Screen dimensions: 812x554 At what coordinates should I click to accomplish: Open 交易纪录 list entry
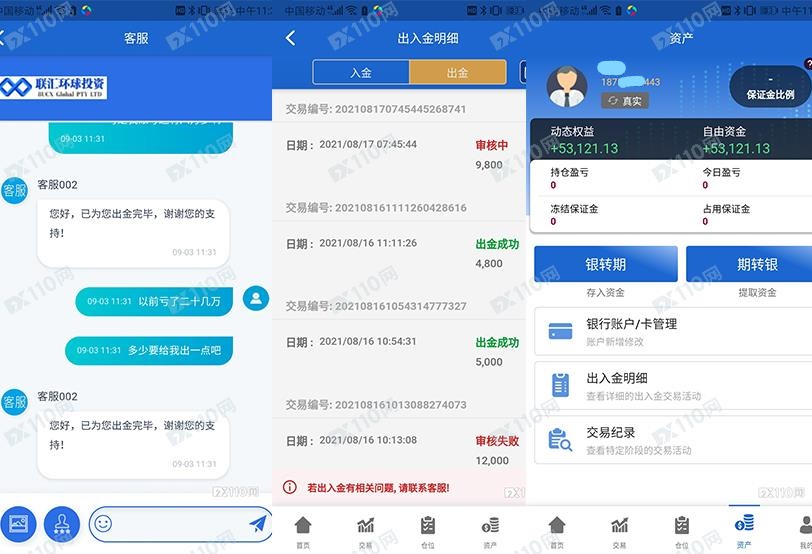coord(673,440)
